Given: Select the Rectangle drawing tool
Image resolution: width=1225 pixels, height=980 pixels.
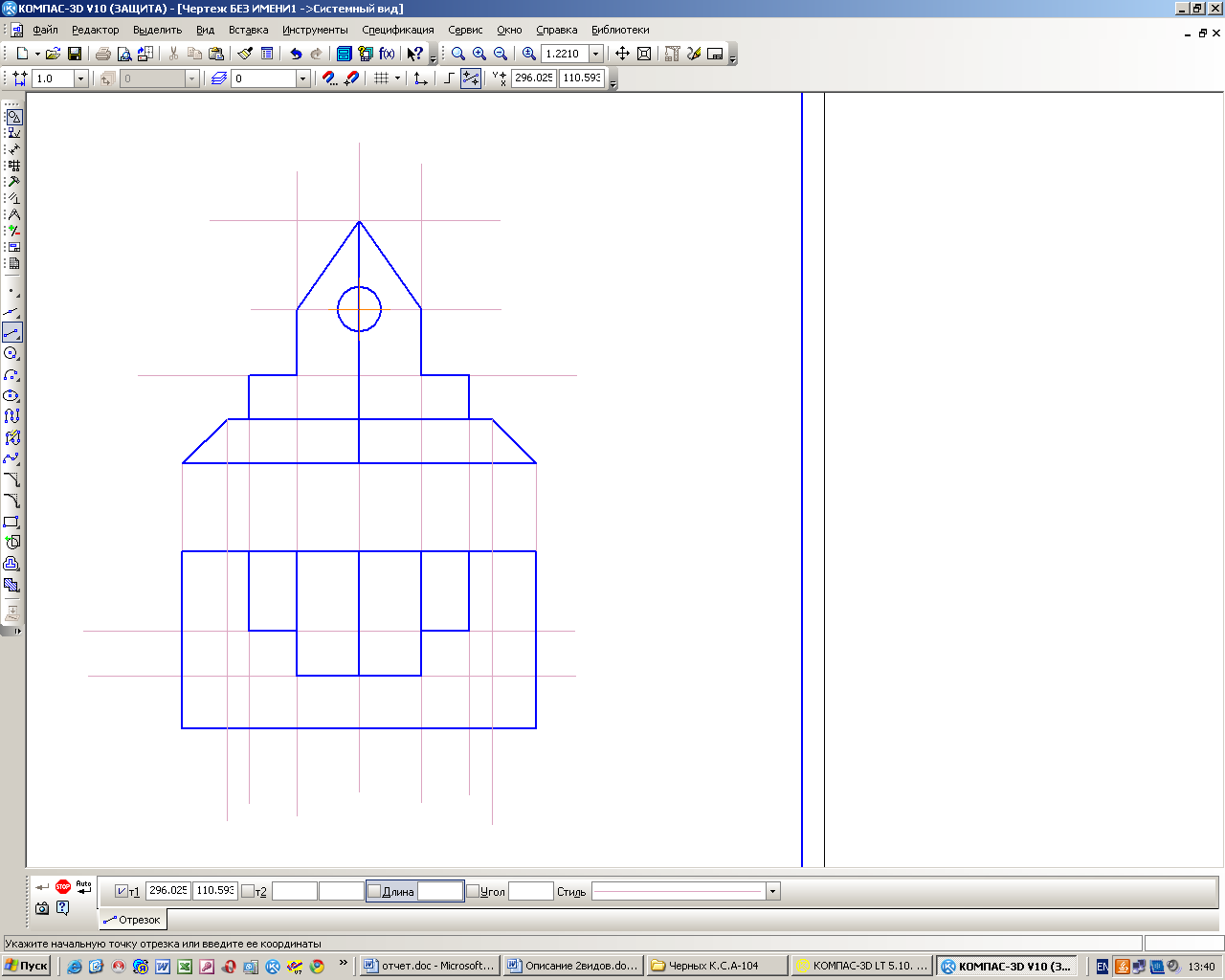Looking at the screenshot, I should (11, 523).
